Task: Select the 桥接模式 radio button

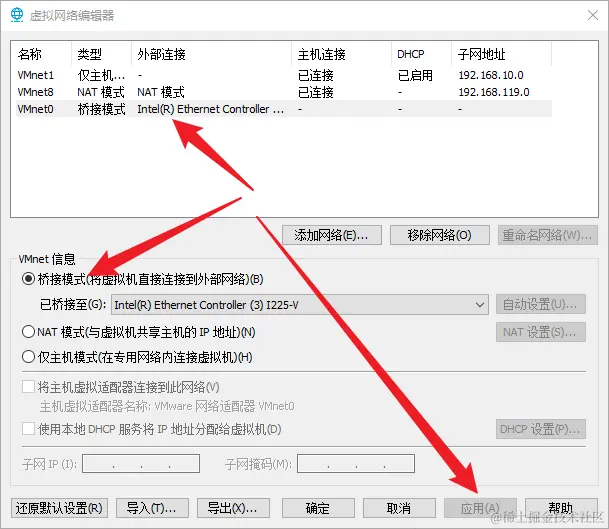Action: coord(28,279)
